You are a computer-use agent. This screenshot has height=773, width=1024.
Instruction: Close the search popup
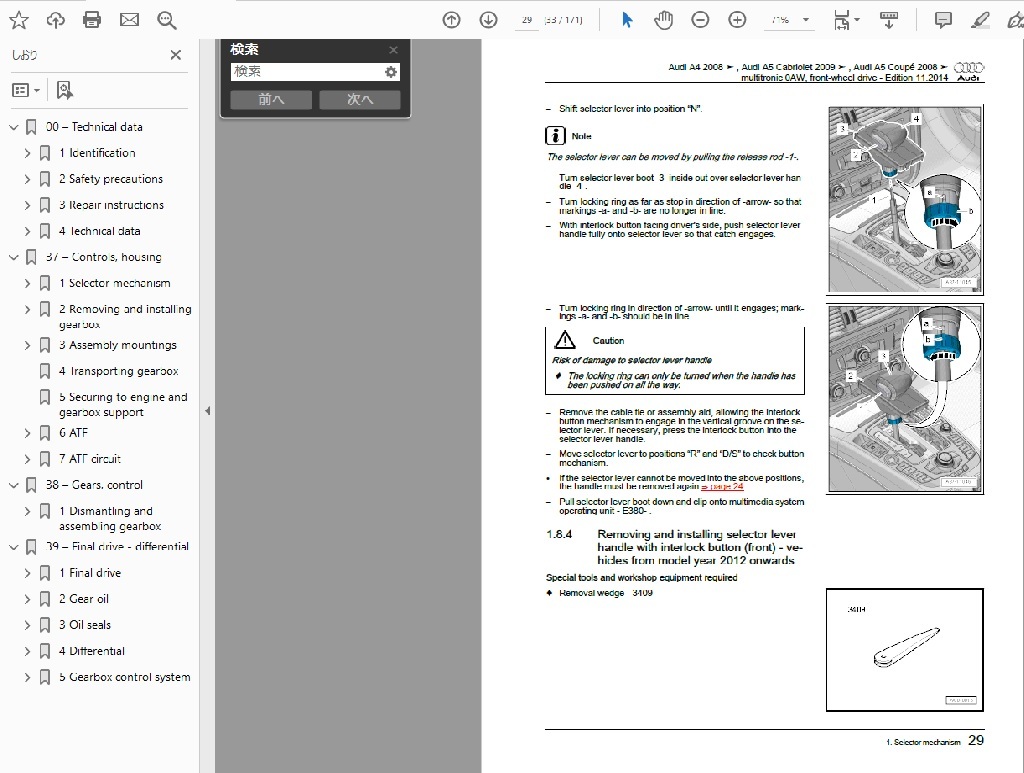point(393,50)
